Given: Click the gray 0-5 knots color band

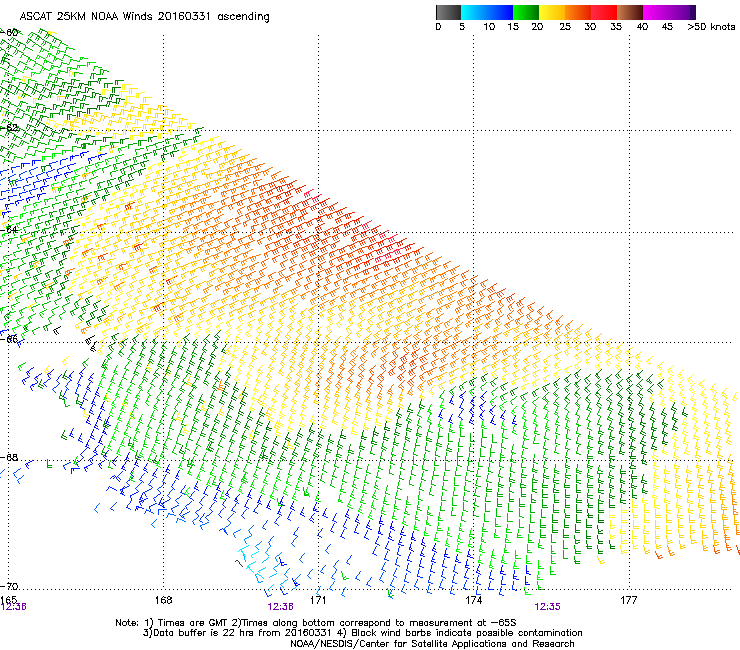Looking at the screenshot, I should [x=448, y=12].
